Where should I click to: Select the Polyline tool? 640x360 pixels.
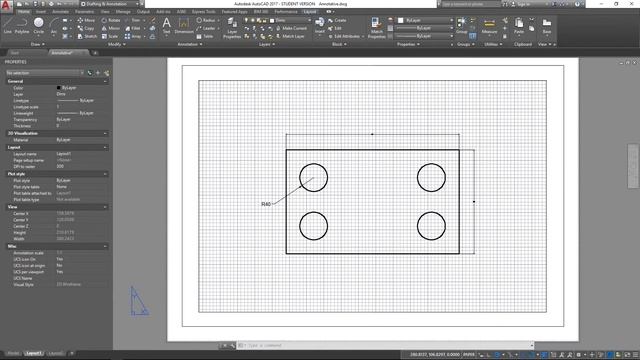point(22,25)
